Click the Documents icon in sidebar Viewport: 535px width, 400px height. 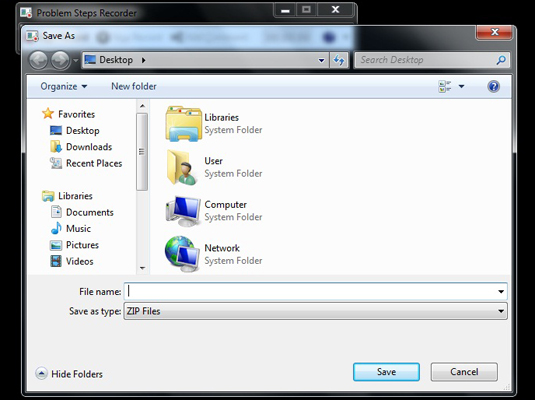point(56,212)
